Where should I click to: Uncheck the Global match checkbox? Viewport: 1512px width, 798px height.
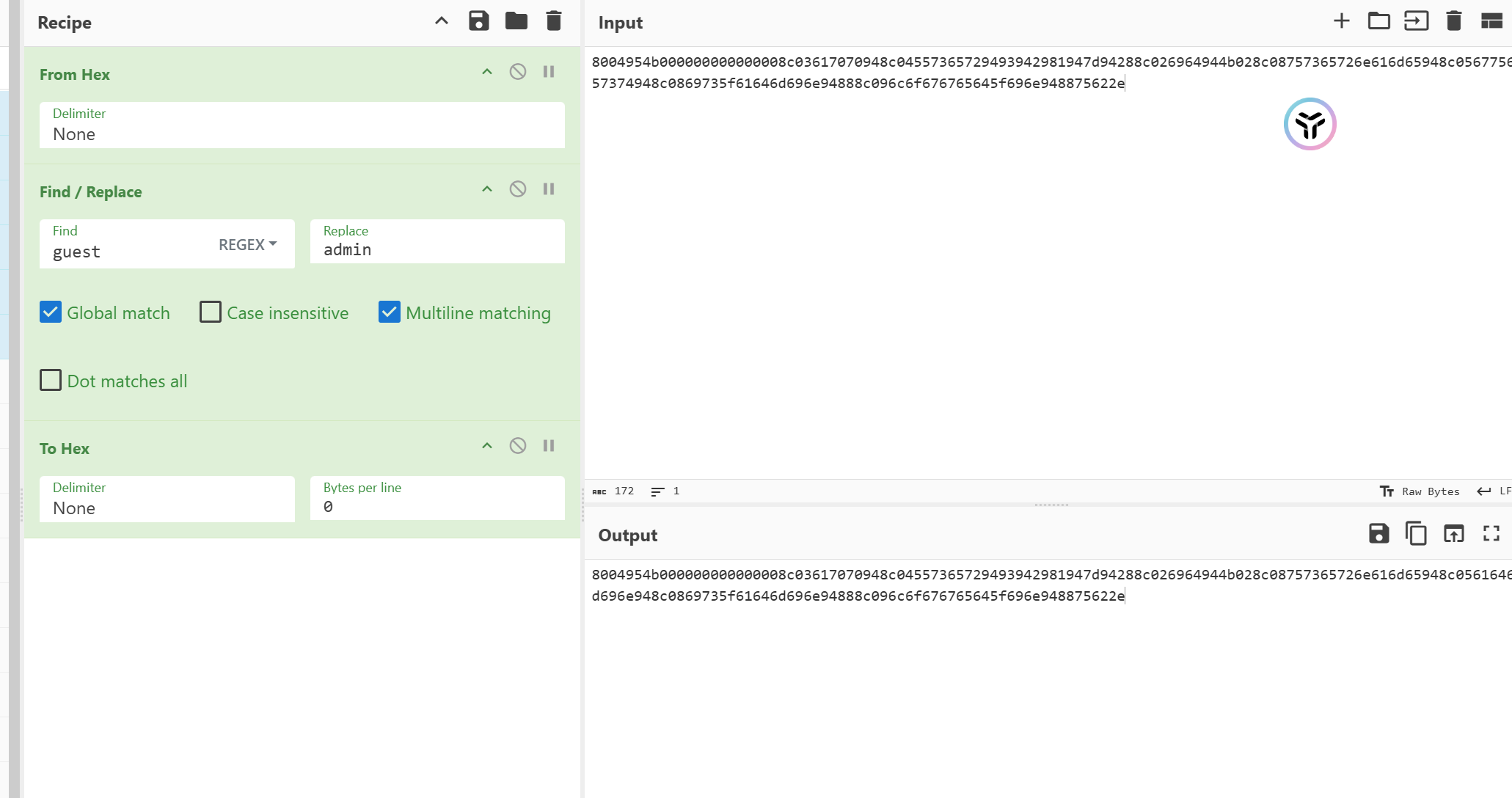click(x=51, y=312)
